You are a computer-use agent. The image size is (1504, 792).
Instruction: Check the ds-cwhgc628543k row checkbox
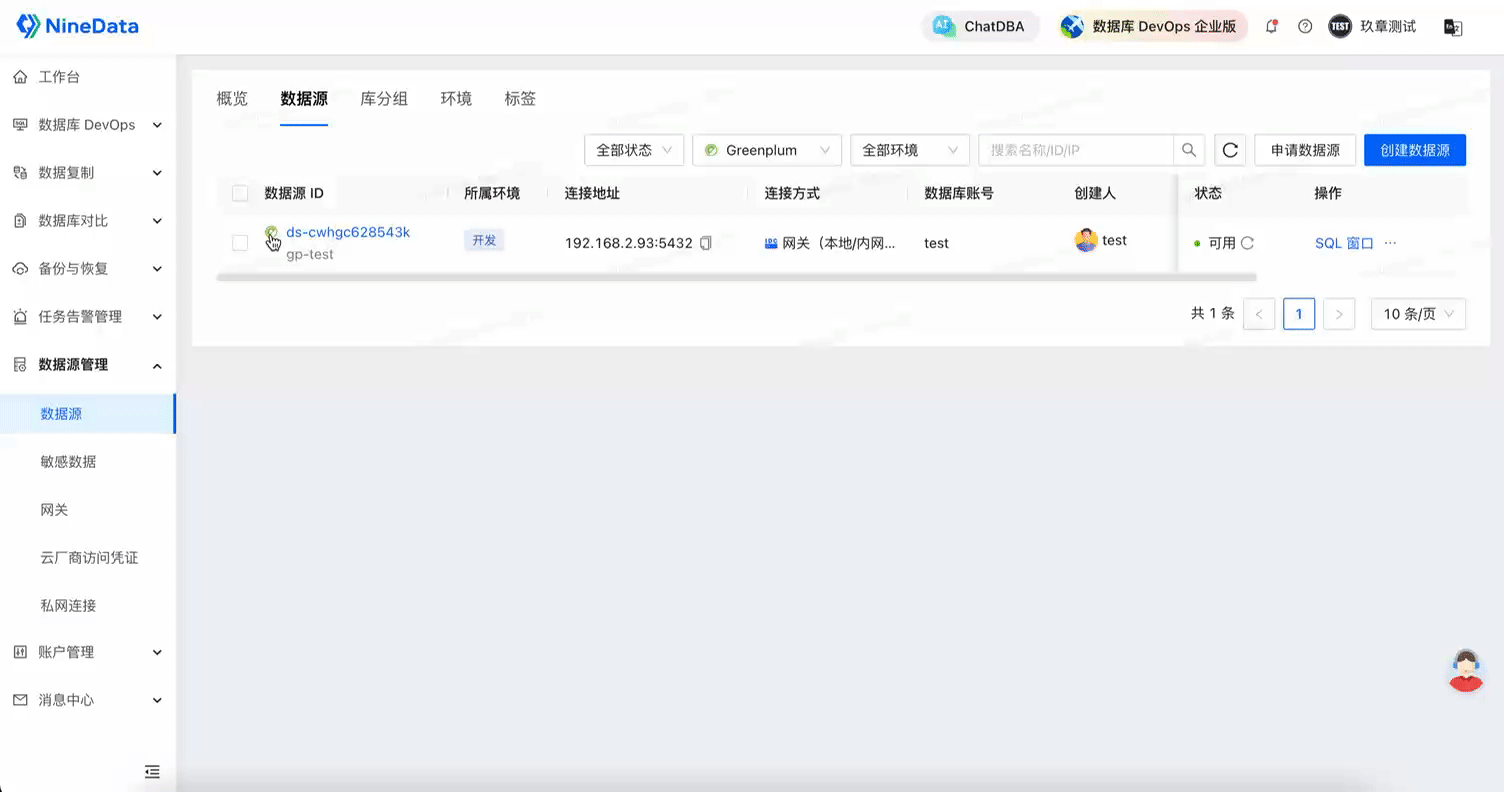pos(240,243)
